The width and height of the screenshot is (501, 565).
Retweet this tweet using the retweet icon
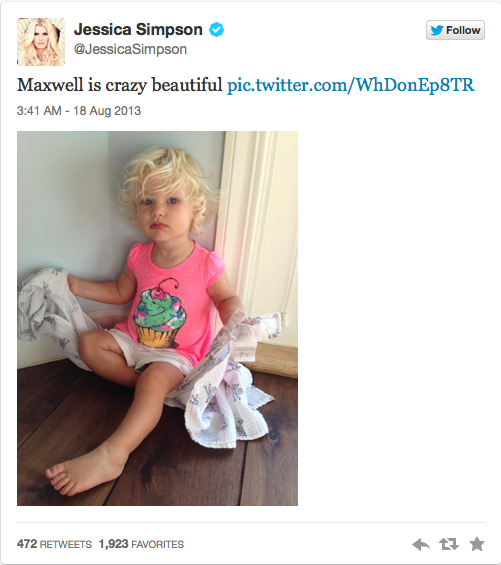[449, 544]
